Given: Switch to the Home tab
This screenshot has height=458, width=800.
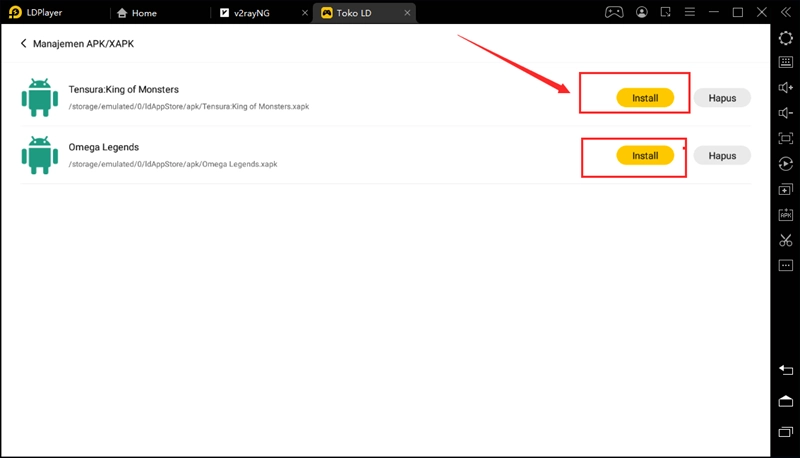Looking at the screenshot, I should click(137, 13).
